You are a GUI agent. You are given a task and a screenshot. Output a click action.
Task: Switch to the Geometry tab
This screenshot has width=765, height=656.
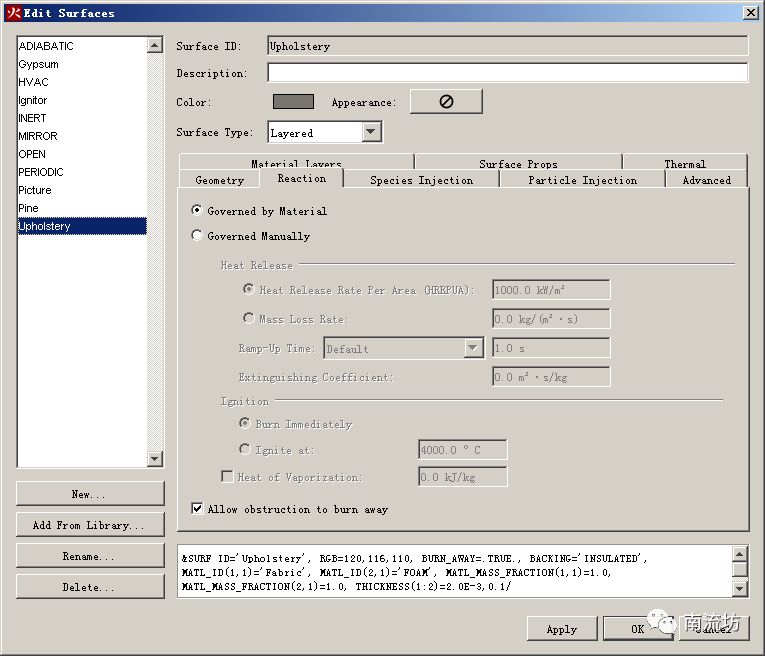point(219,180)
